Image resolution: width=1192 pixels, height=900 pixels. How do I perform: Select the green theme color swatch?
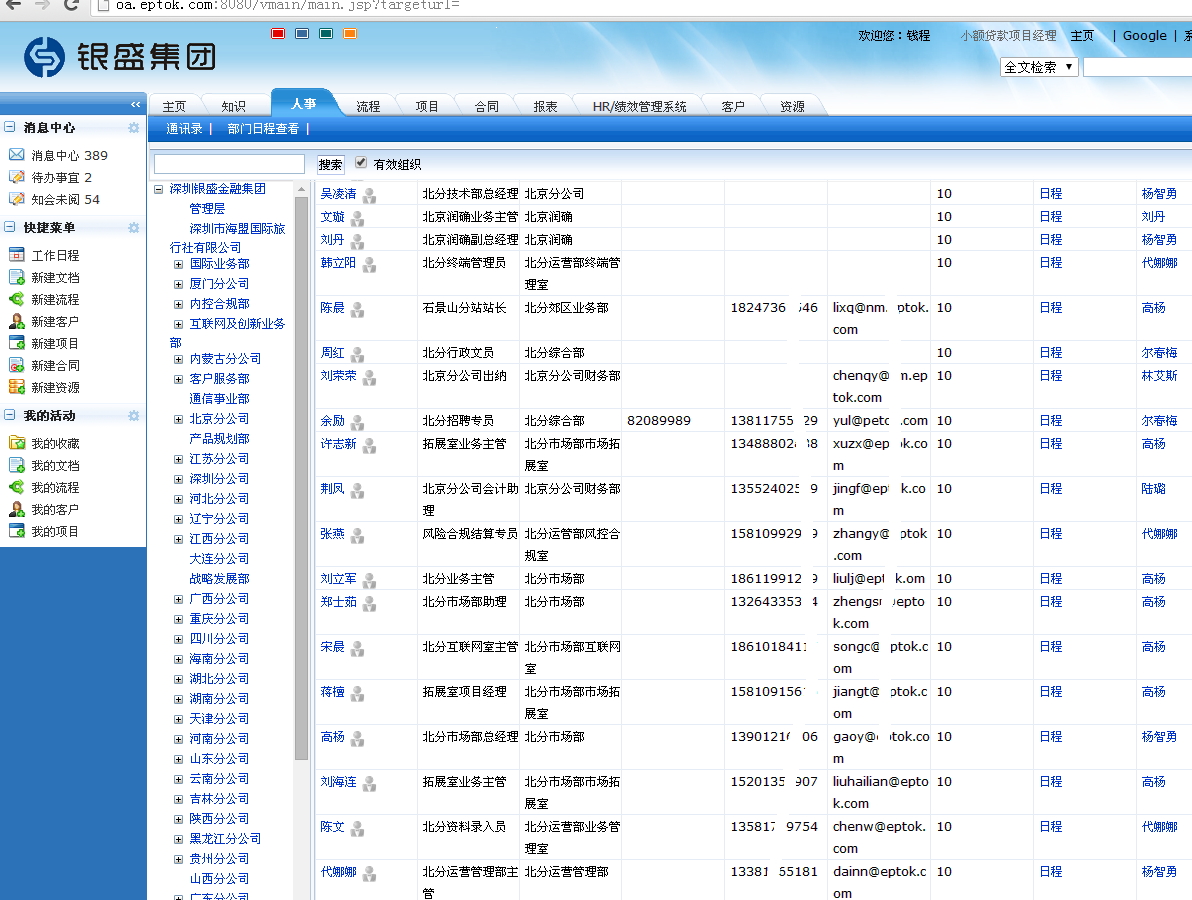click(326, 33)
